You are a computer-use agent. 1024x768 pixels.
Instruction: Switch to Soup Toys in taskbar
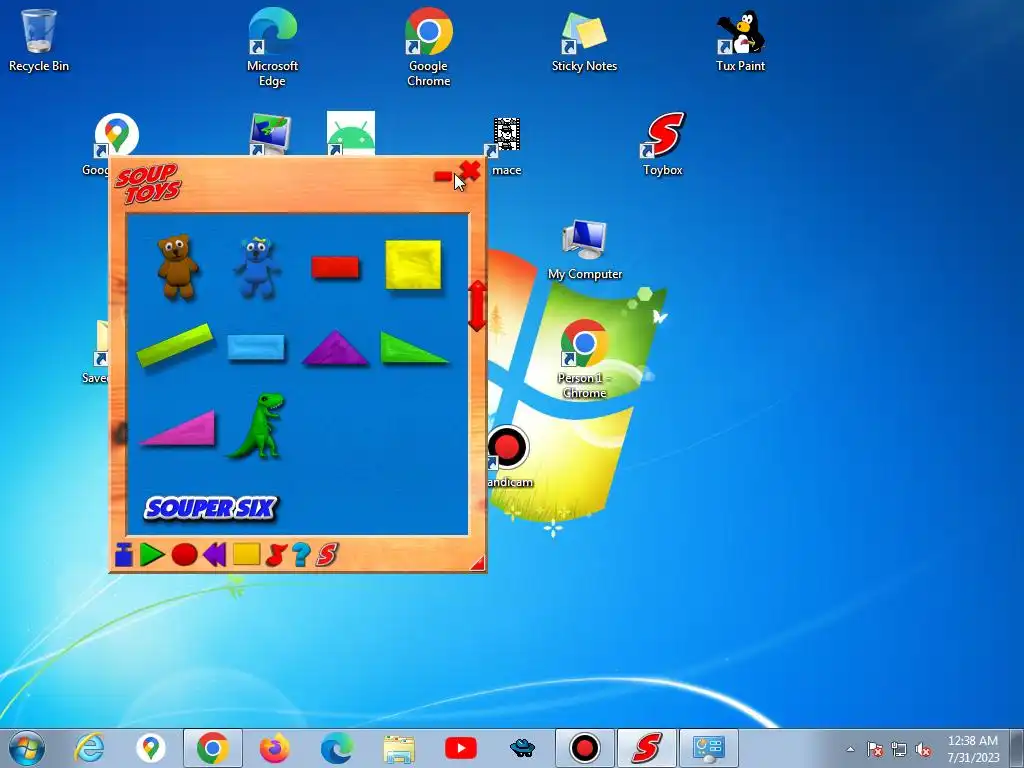647,748
